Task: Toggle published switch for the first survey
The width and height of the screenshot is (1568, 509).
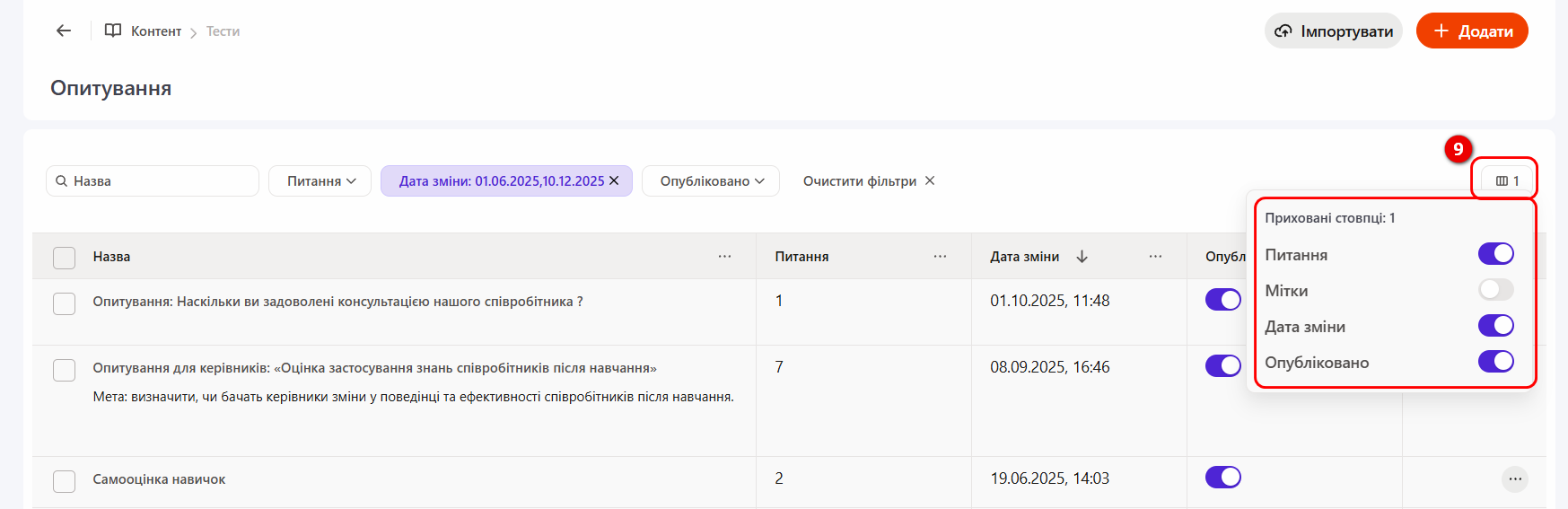Action: pos(1222,300)
